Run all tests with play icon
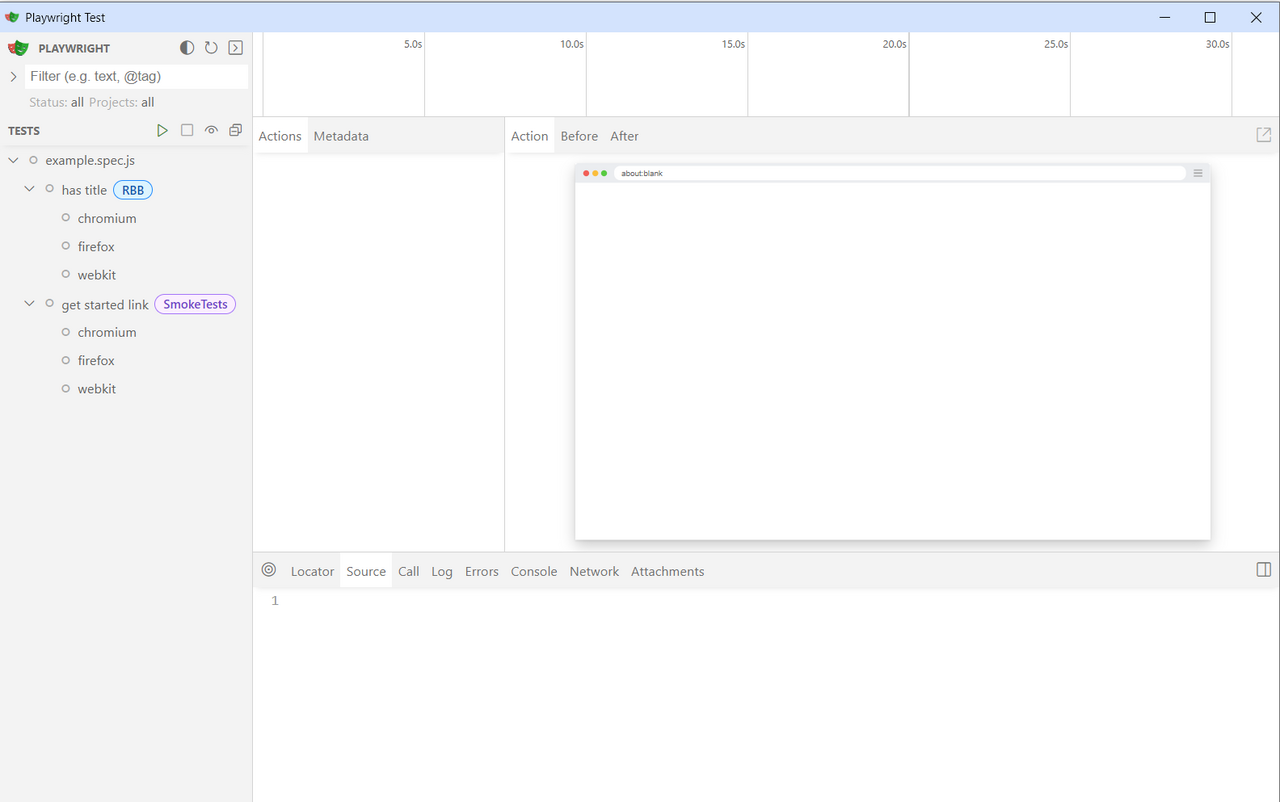The image size is (1280, 802). click(x=162, y=130)
